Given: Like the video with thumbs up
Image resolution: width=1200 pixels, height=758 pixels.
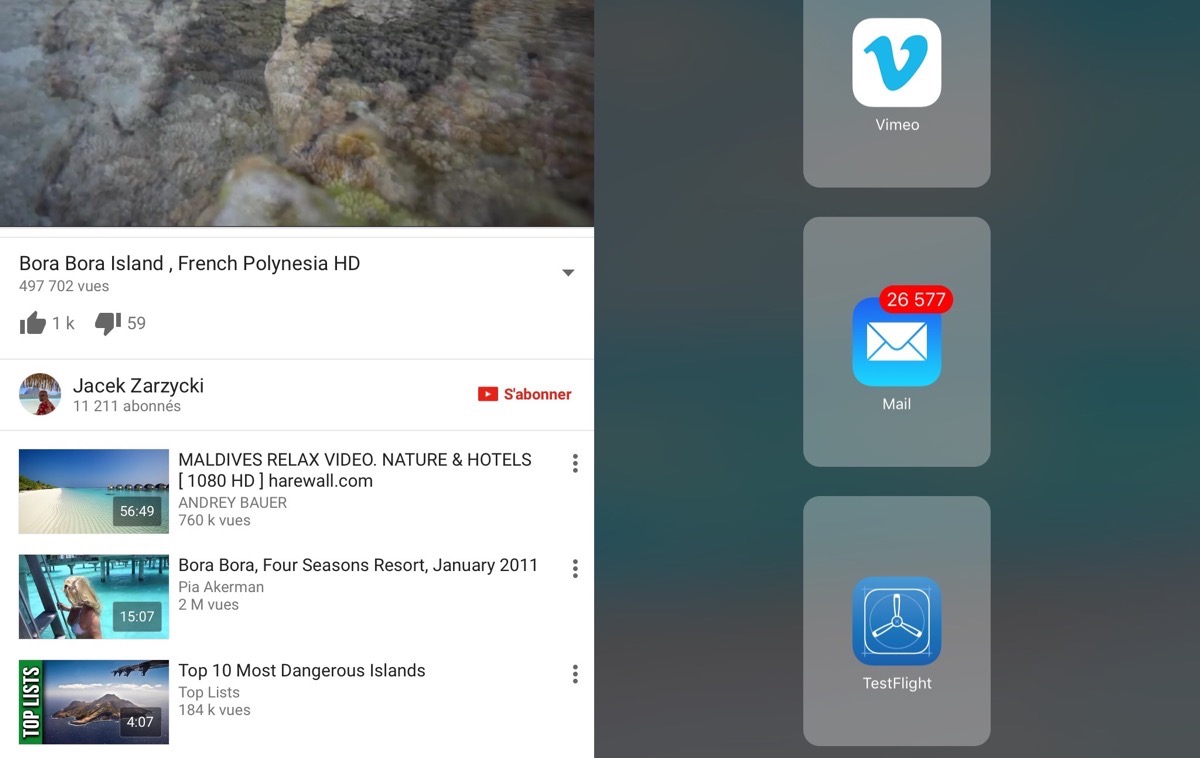Looking at the screenshot, I should pos(33,323).
